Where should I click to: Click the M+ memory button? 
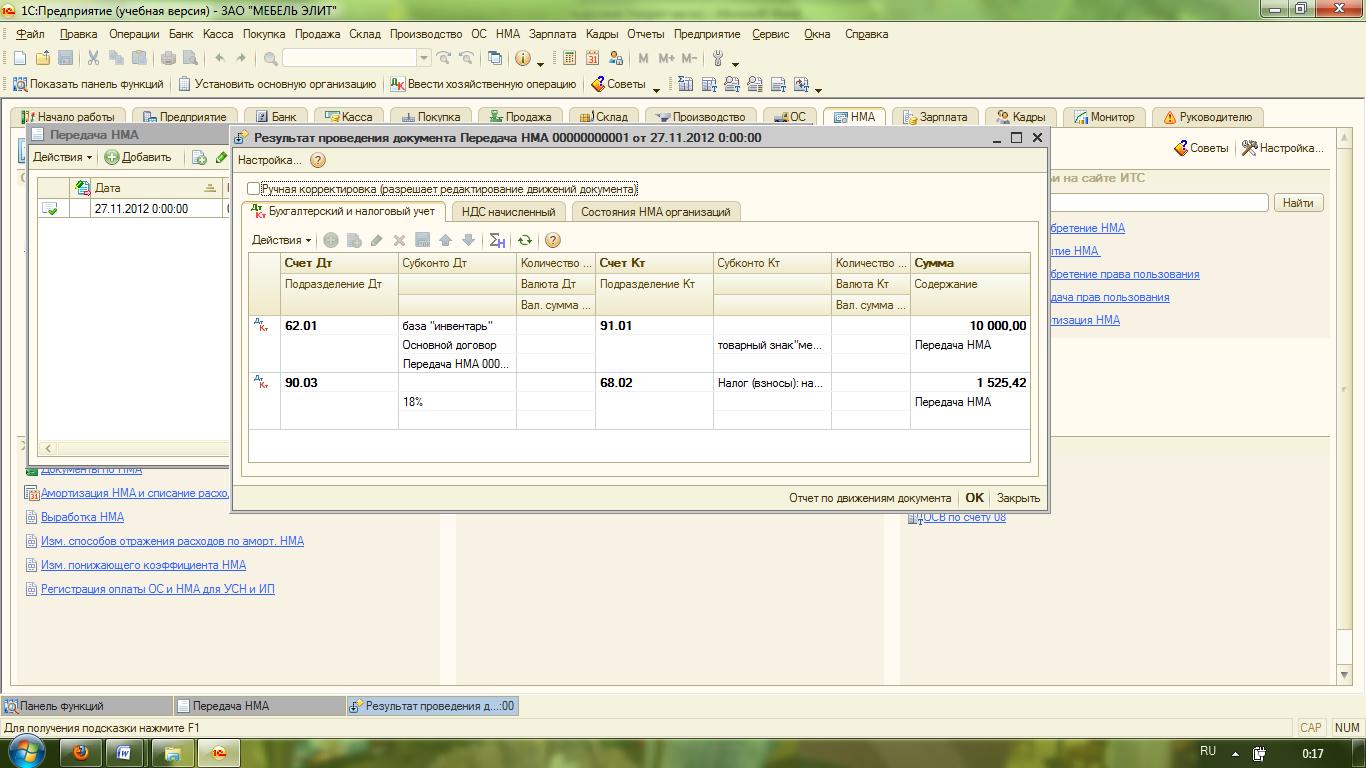click(x=666, y=59)
